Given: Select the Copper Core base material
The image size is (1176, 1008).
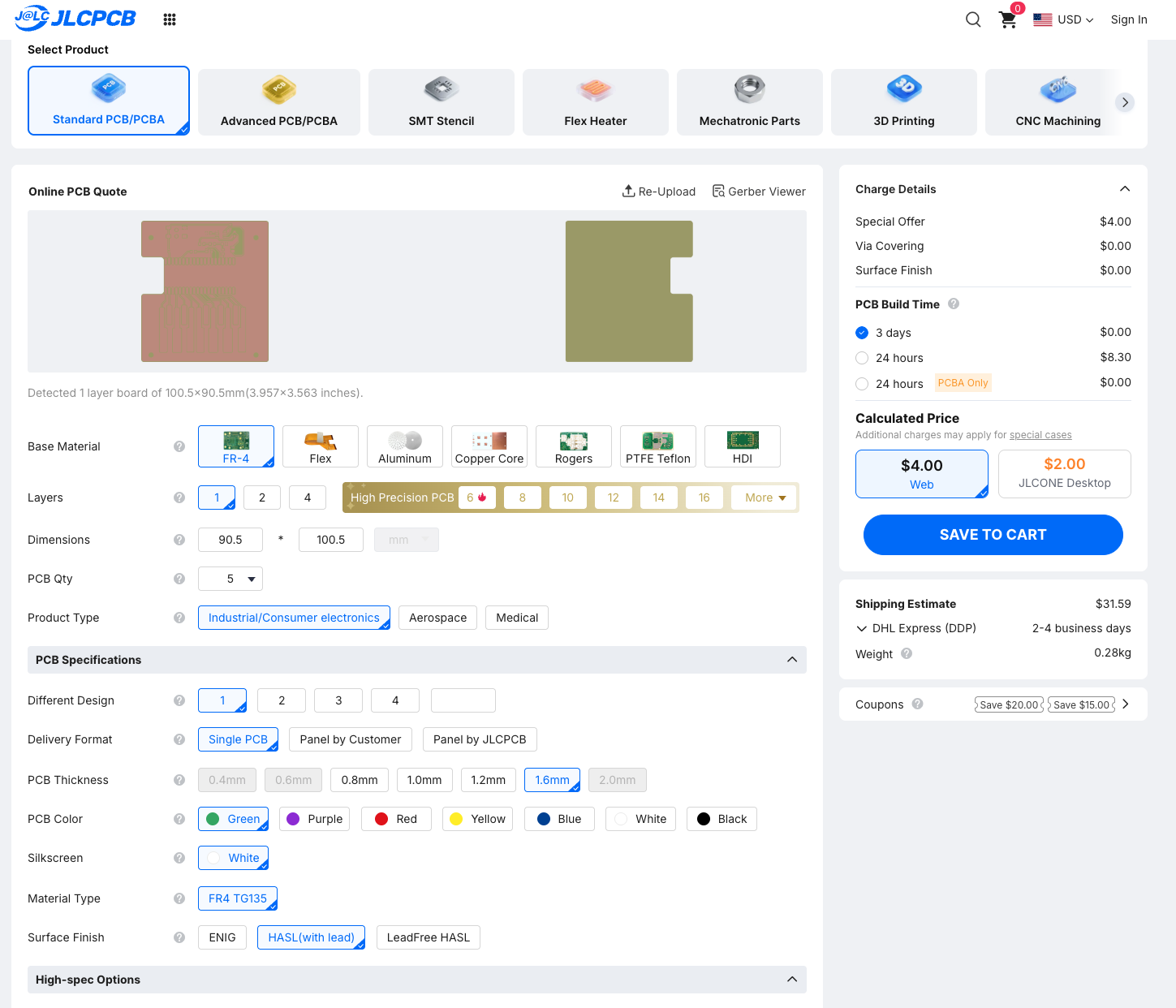Looking at the screenshot, I should (489, 446).
